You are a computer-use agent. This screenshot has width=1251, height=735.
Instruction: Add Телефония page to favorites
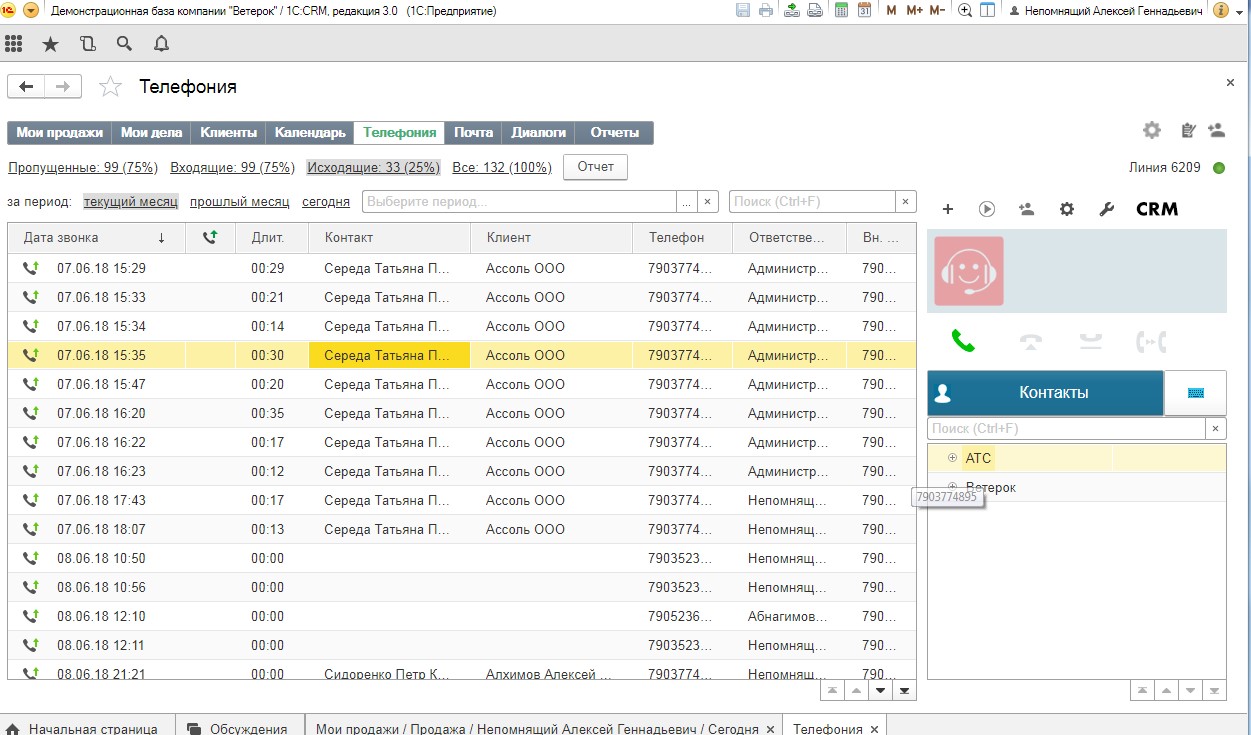point(110,87)
